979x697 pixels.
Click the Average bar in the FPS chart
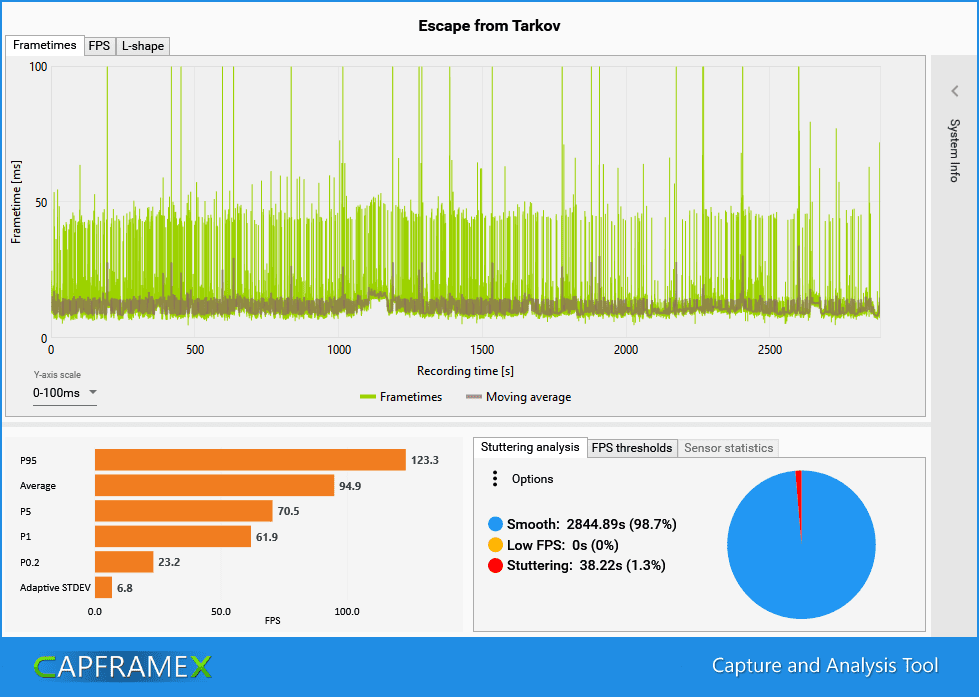pyautogui.click(x=214, y=485)
